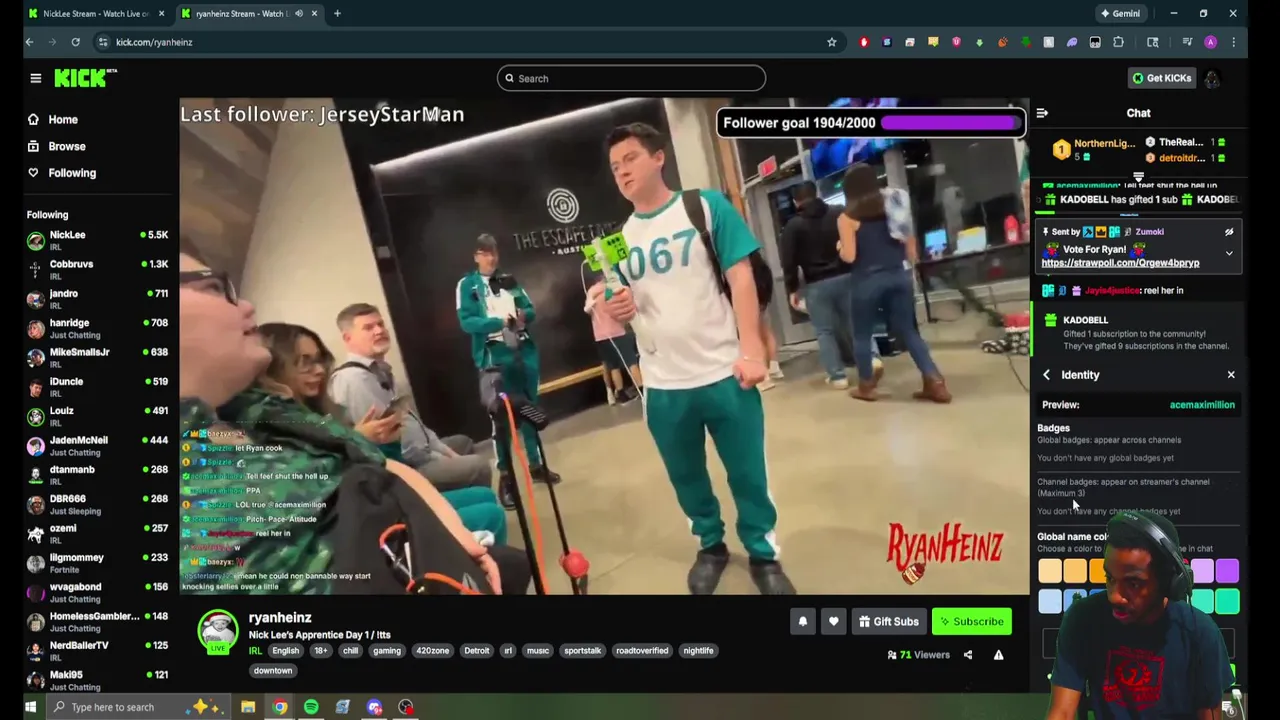The width and height of the screenshot is (1280, 720).
Task: Open wvagabond channel in sidebar
Action: coord(98,592)
